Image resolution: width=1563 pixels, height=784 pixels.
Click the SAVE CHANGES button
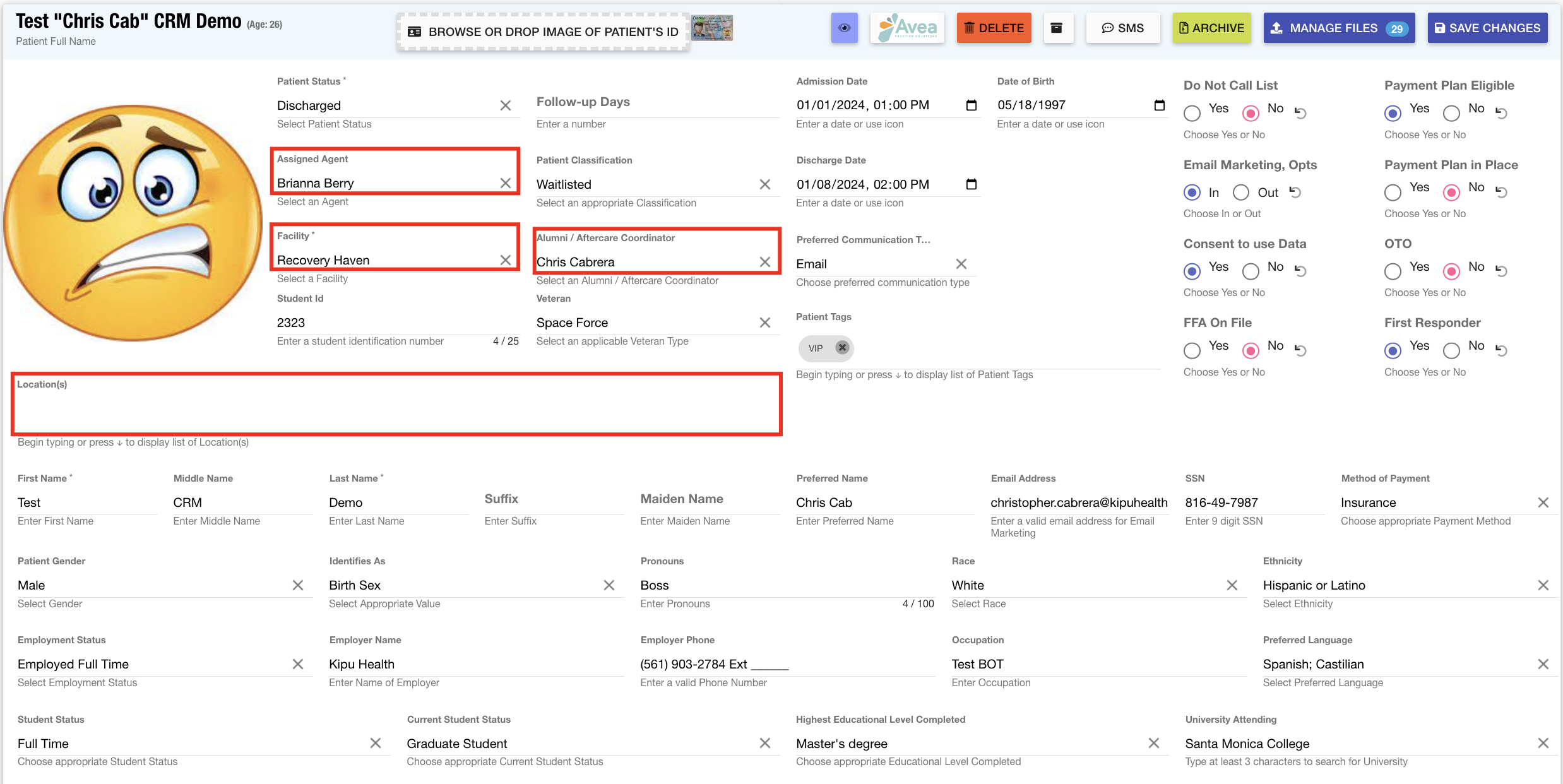tap(1487, 28)
